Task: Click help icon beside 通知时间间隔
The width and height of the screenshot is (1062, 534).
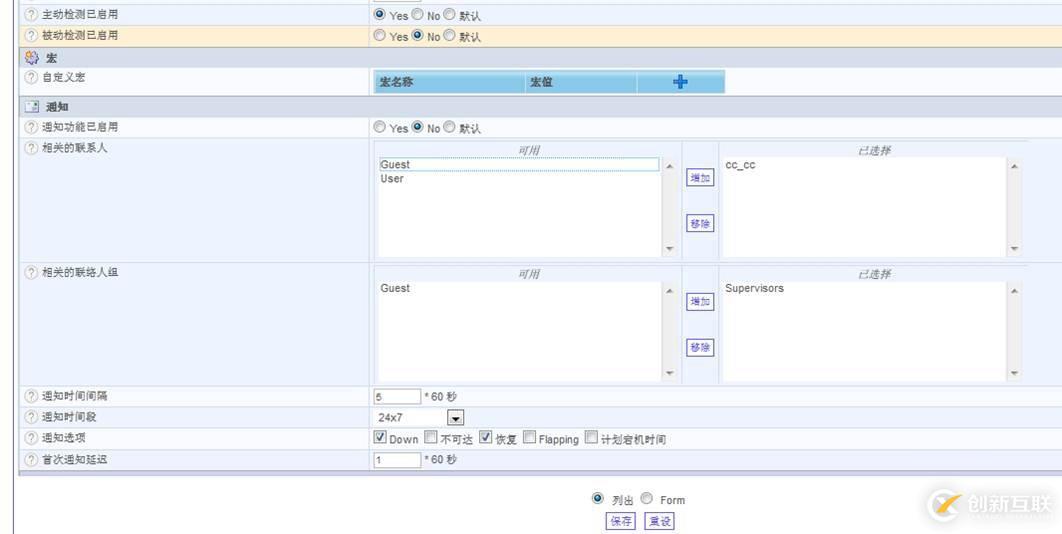Action: [x=31, y=396]
